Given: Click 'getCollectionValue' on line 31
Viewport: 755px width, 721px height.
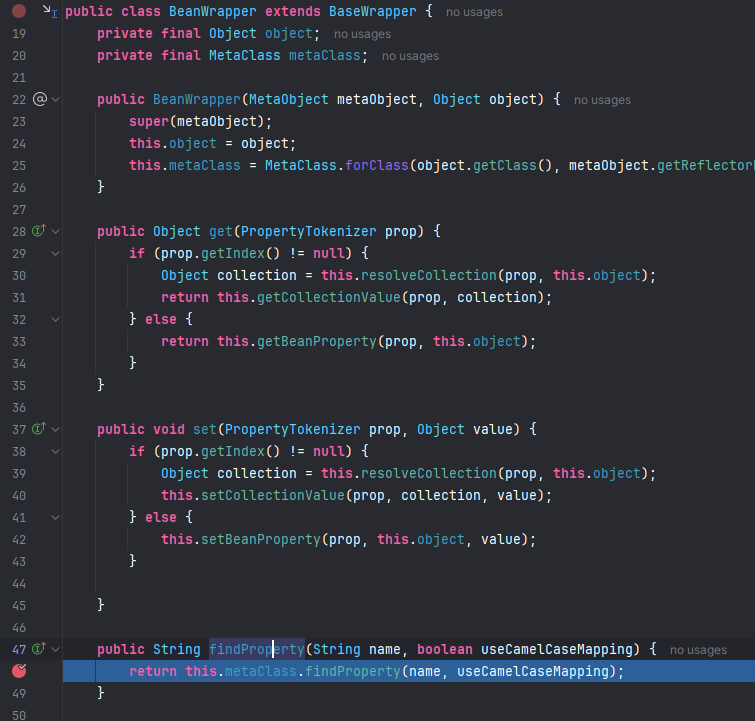Looking at the screenshot, I should [x=328, y=297].
